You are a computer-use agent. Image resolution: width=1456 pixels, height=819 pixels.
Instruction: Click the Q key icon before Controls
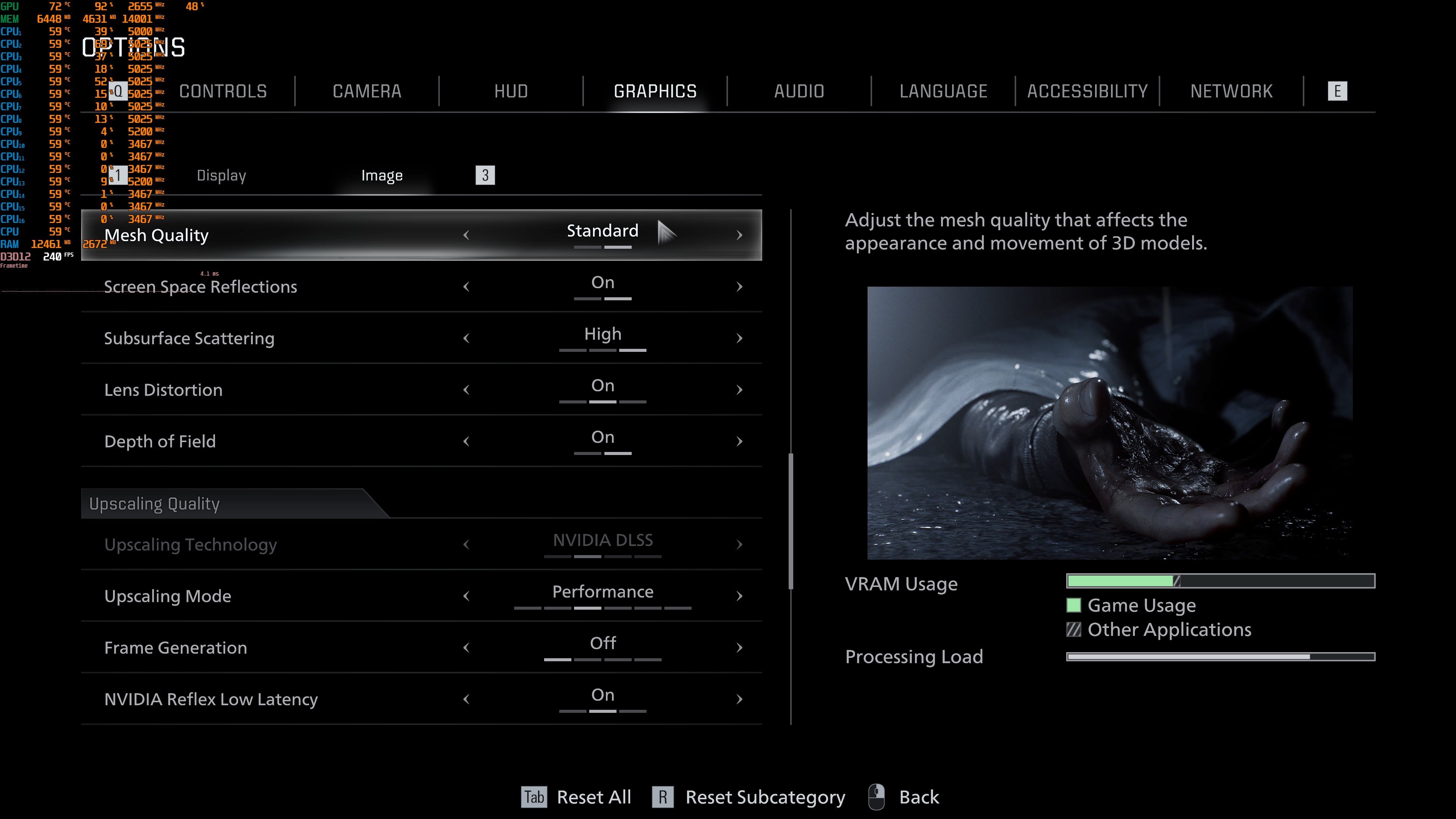point(118,91)
